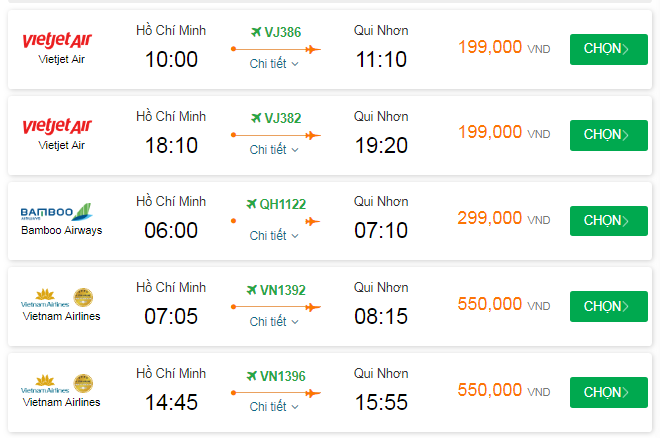Click the green airplane icon beside VJ386
Viewport: 660px width, 438px height.
(x=255, y=32)
